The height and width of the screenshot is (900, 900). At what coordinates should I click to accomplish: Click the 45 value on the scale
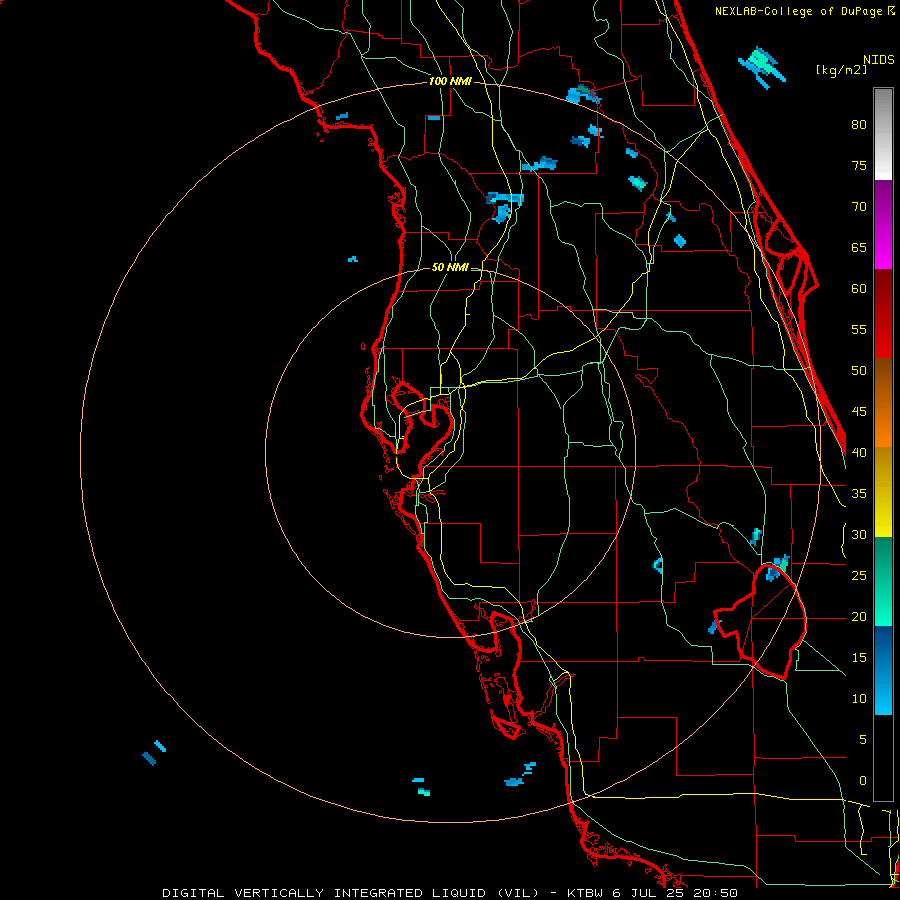point(859,412)
